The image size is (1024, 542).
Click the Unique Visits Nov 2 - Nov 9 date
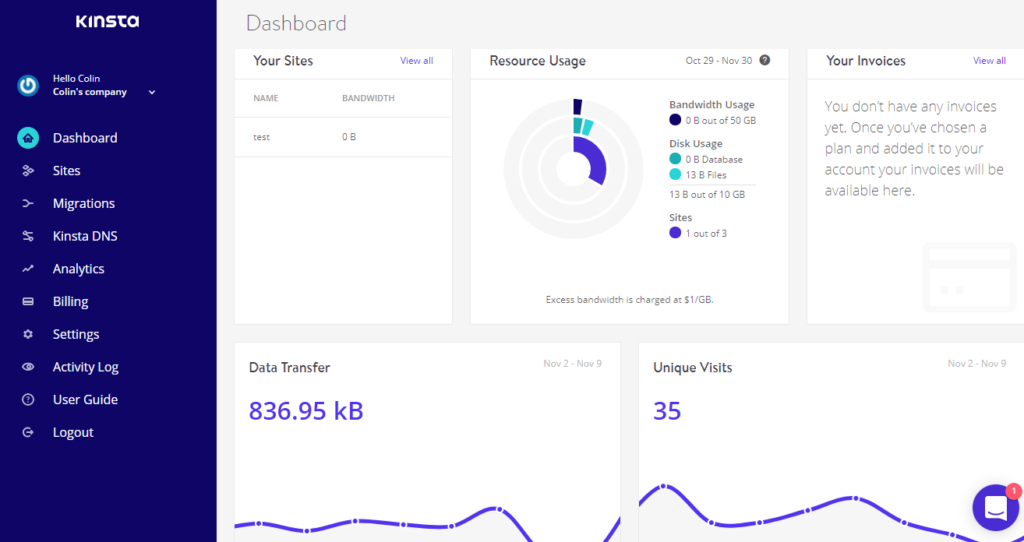tap(977, 363)
